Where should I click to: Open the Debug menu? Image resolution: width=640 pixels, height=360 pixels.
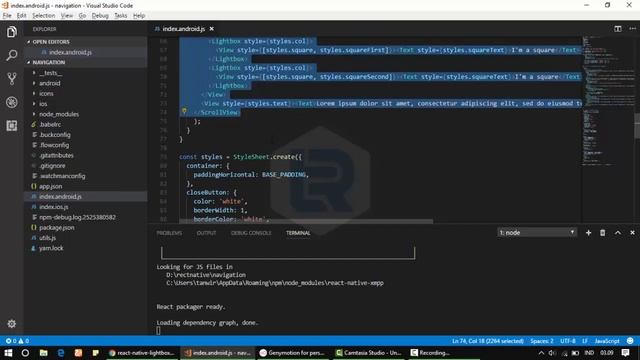[100, 16]
